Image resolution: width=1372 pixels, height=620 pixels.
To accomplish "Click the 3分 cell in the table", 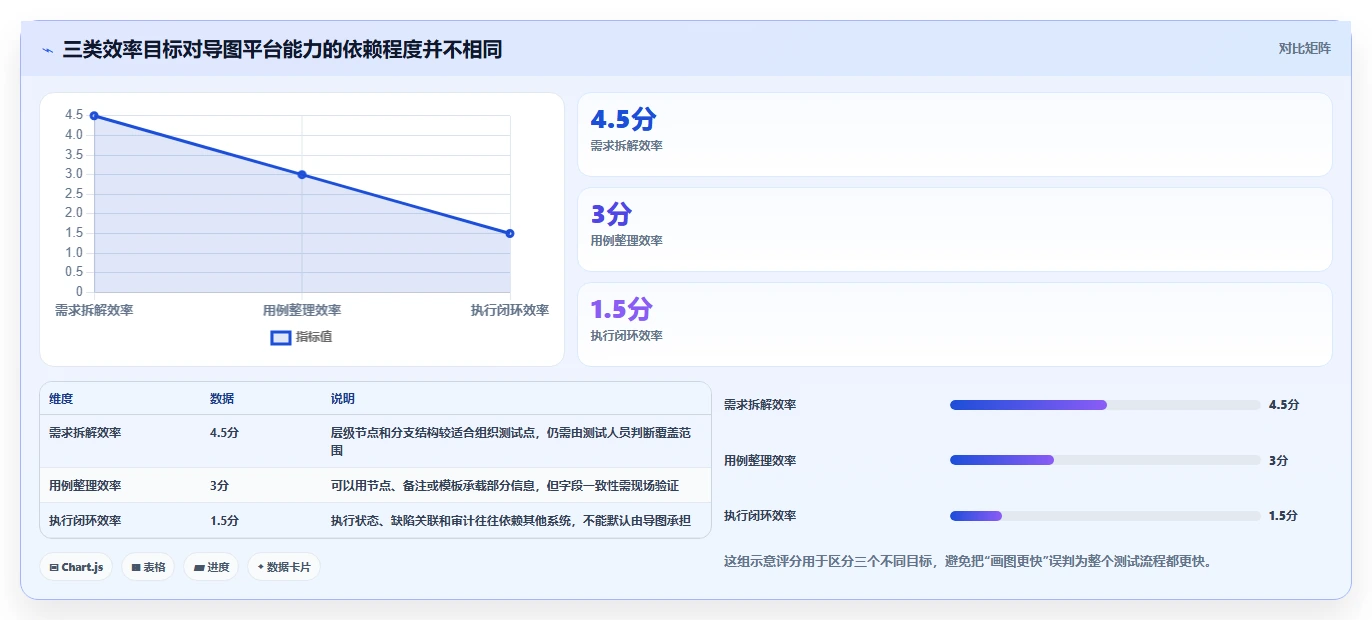I will pyautogui.click(x=219, y=486).
